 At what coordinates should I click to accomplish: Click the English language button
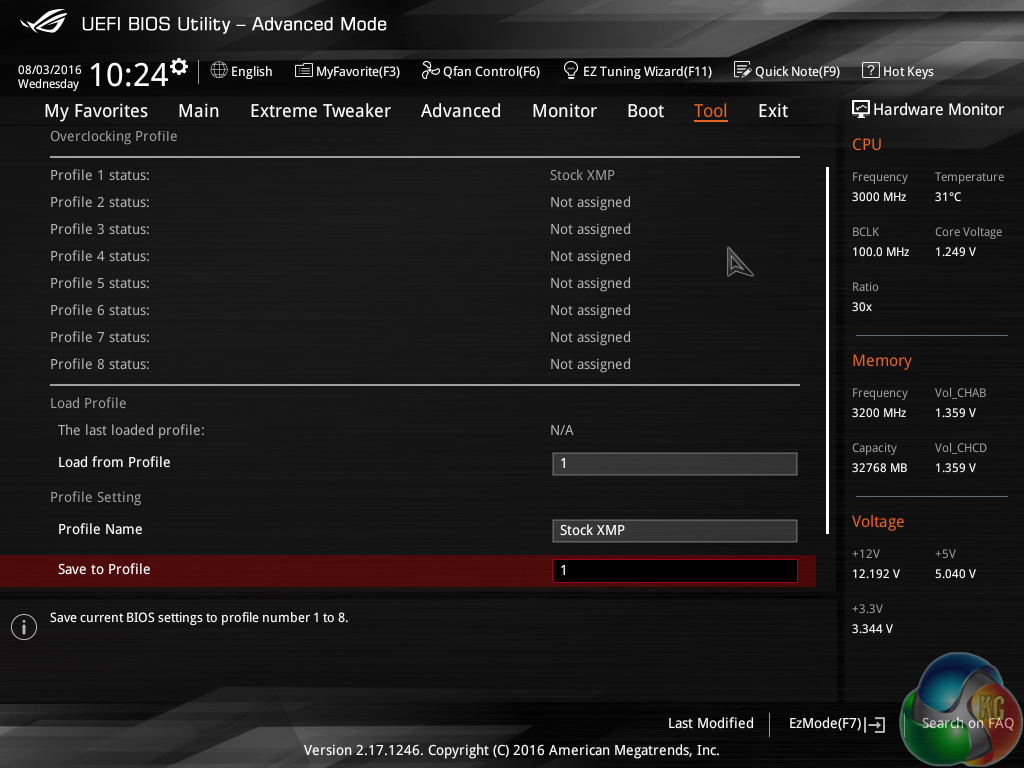[242, 71]
